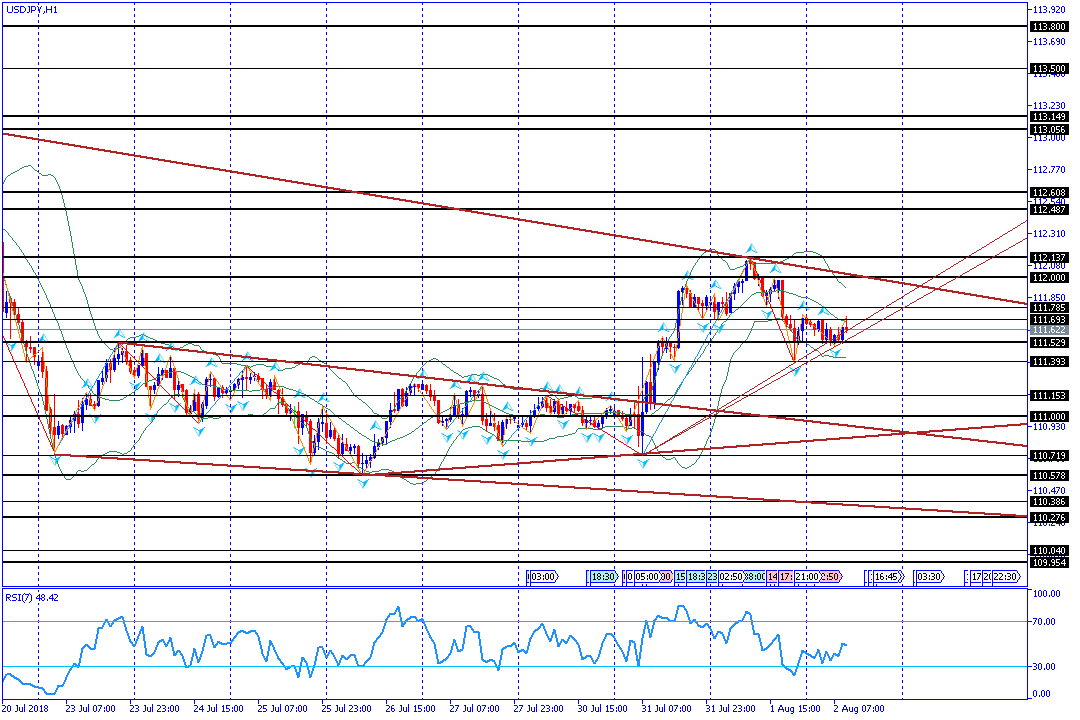
Task: Select the 113.056 price level tag
Action: coord(1049,130)
